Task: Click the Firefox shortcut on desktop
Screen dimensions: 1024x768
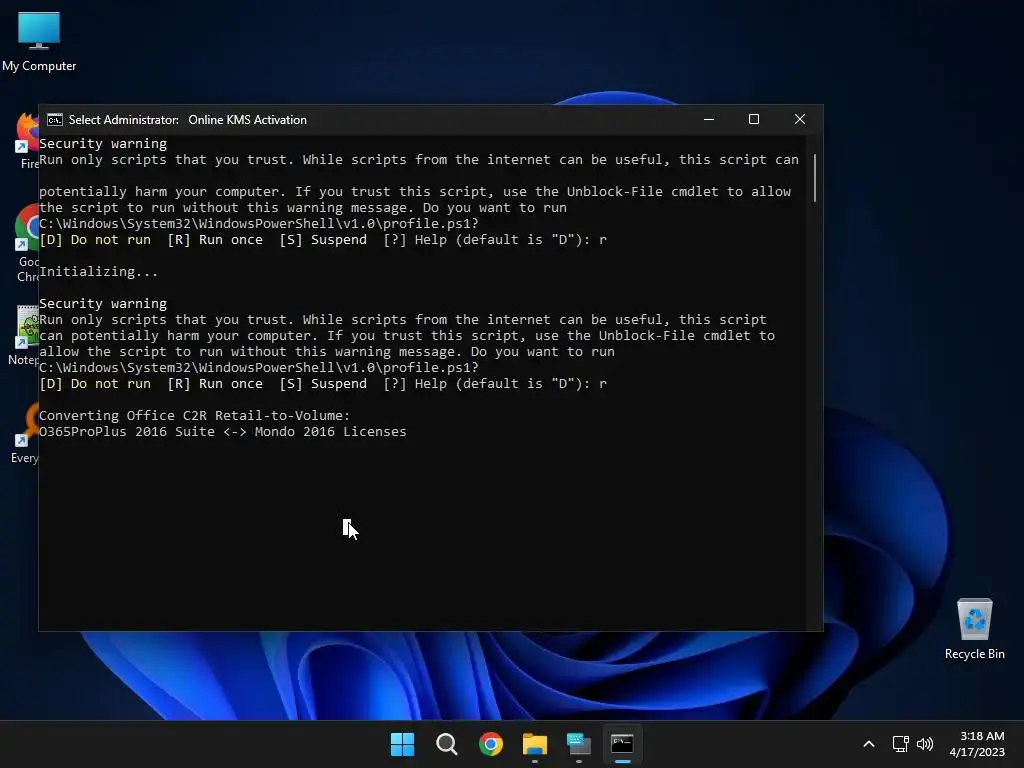Action: click(x=27, y=140)
